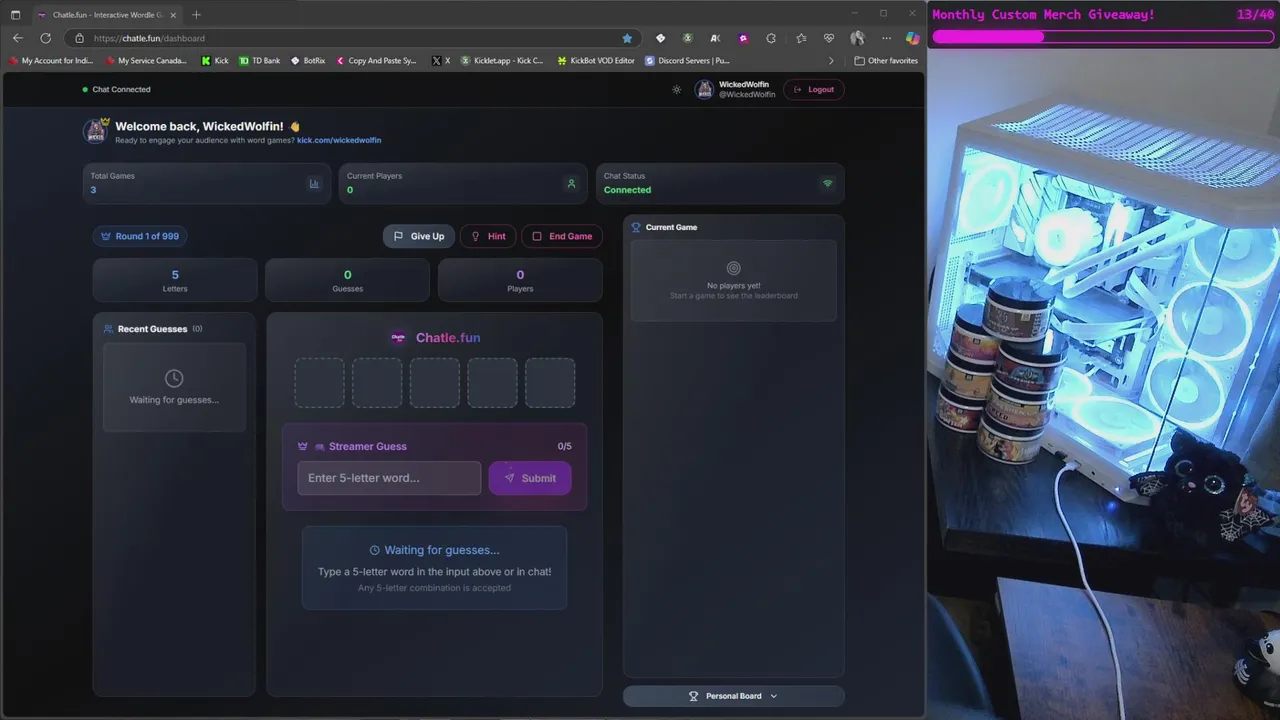
Task: Submit the streamer guess
Action: [530, 478]
